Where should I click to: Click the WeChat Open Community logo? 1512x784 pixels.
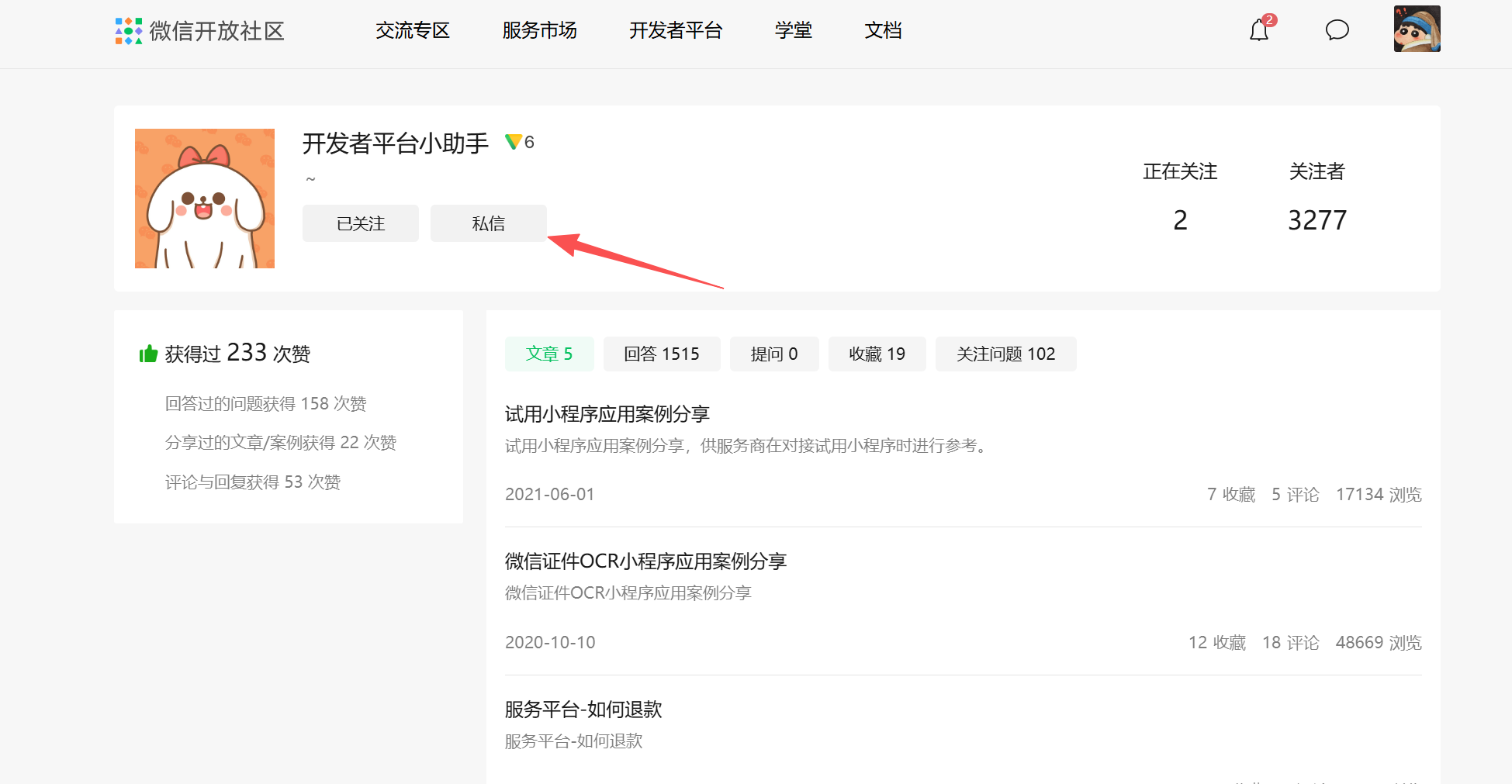(199, 31)
